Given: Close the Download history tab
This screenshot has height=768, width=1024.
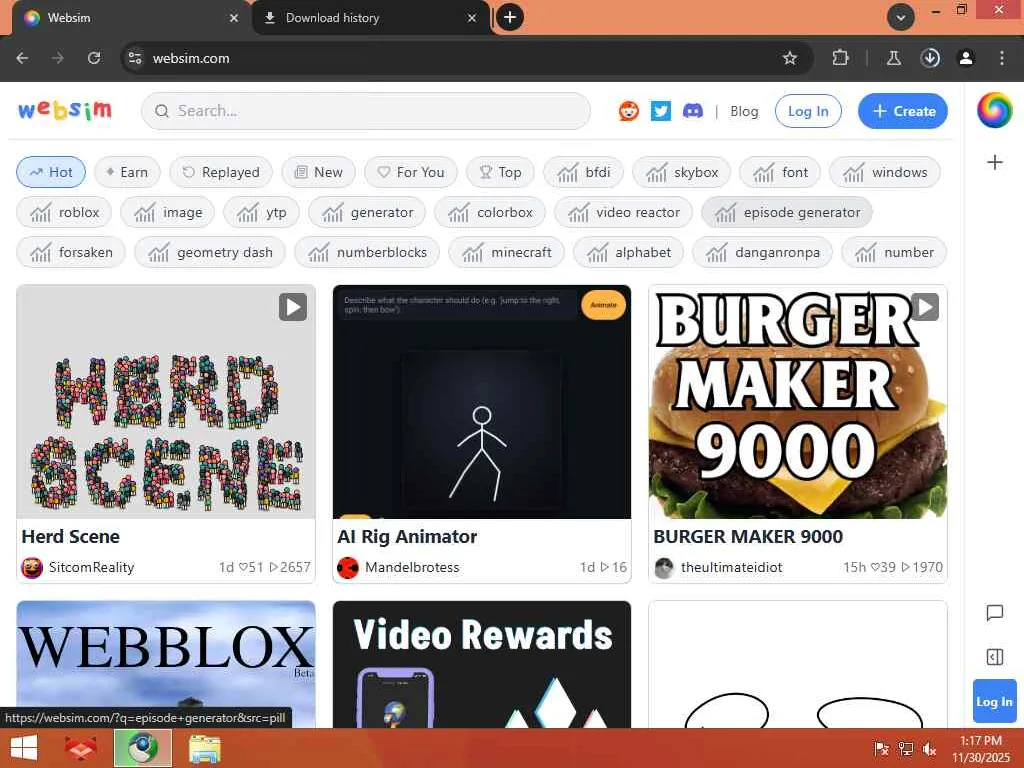Looking at the screenshot, I should pyautogui.click(x=472, y=18).
